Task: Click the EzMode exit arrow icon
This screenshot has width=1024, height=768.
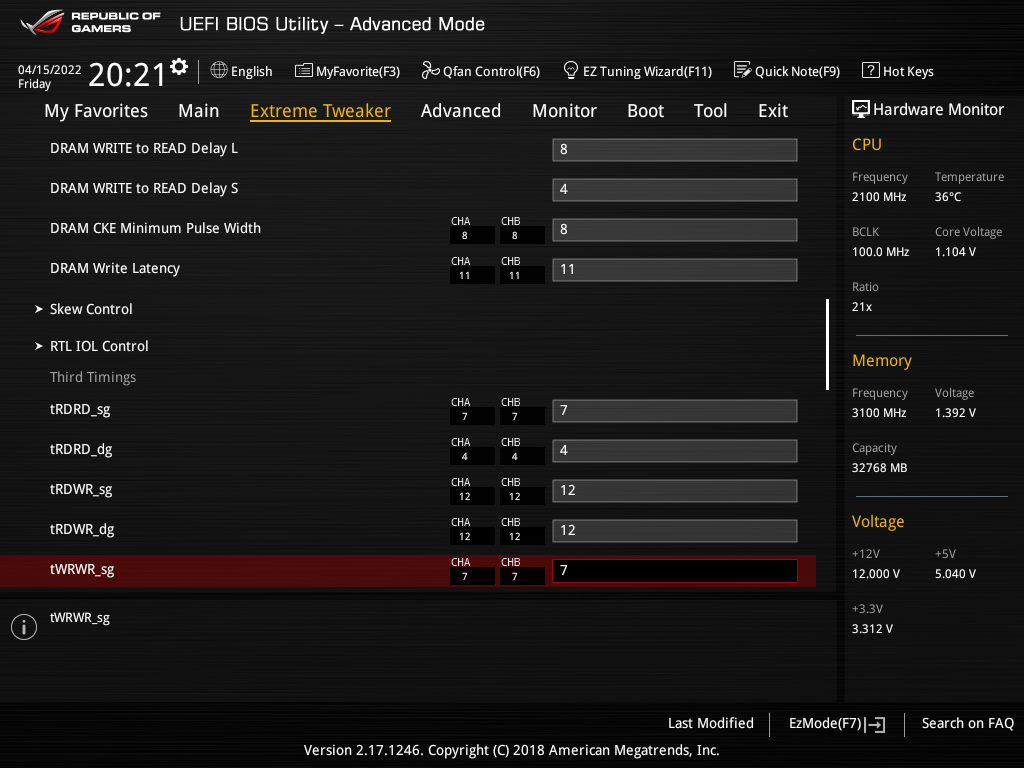Action: 876,724
